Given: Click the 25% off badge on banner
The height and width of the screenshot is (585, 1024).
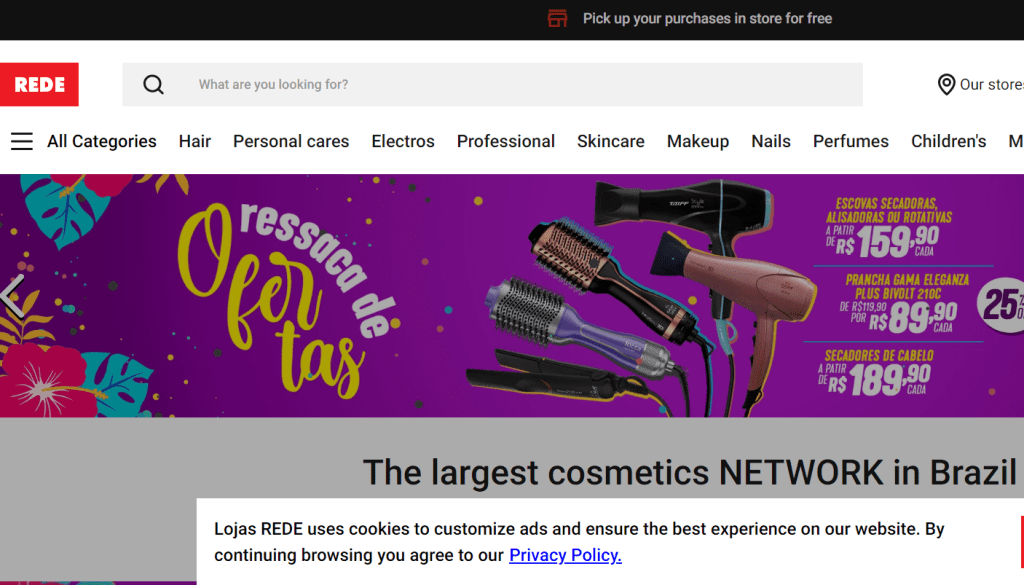Looking at the screenshot, I should coord(1001,304).
